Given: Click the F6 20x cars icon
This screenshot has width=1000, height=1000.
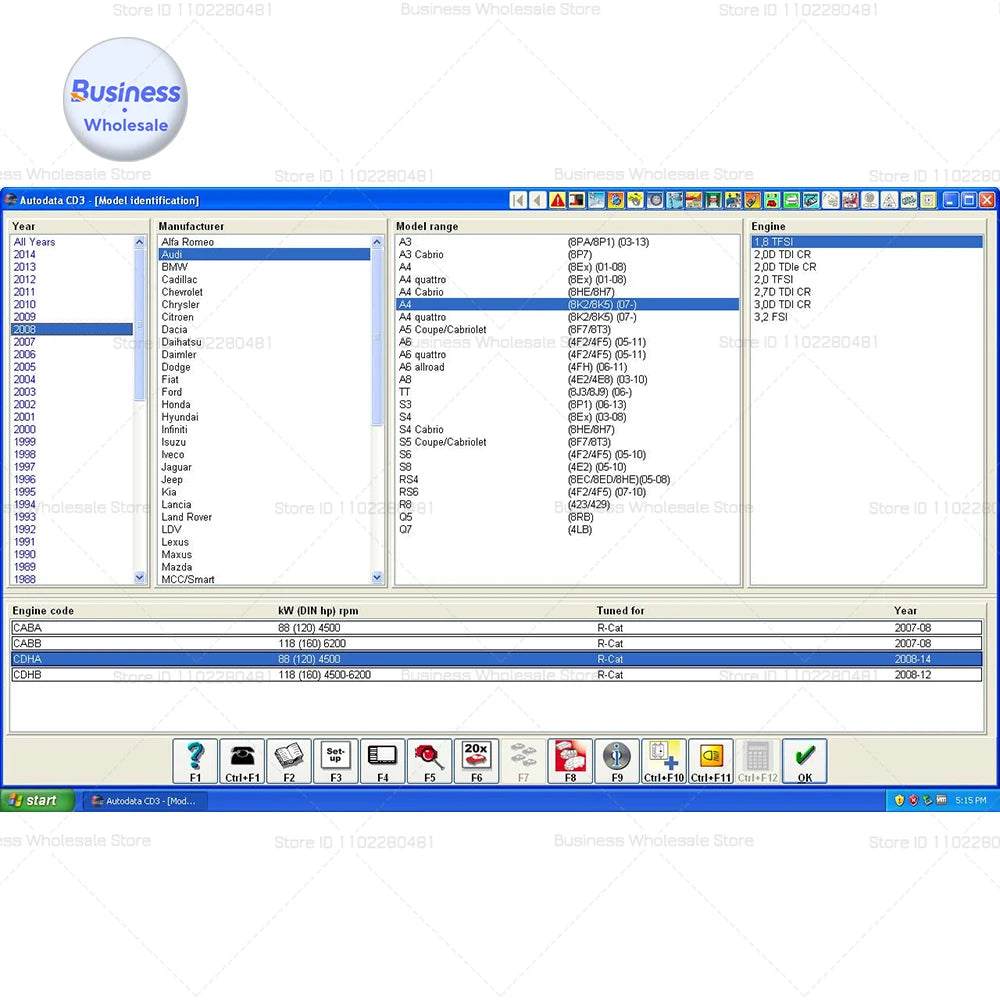Looking at the screenshot, I should coord(476,761).
